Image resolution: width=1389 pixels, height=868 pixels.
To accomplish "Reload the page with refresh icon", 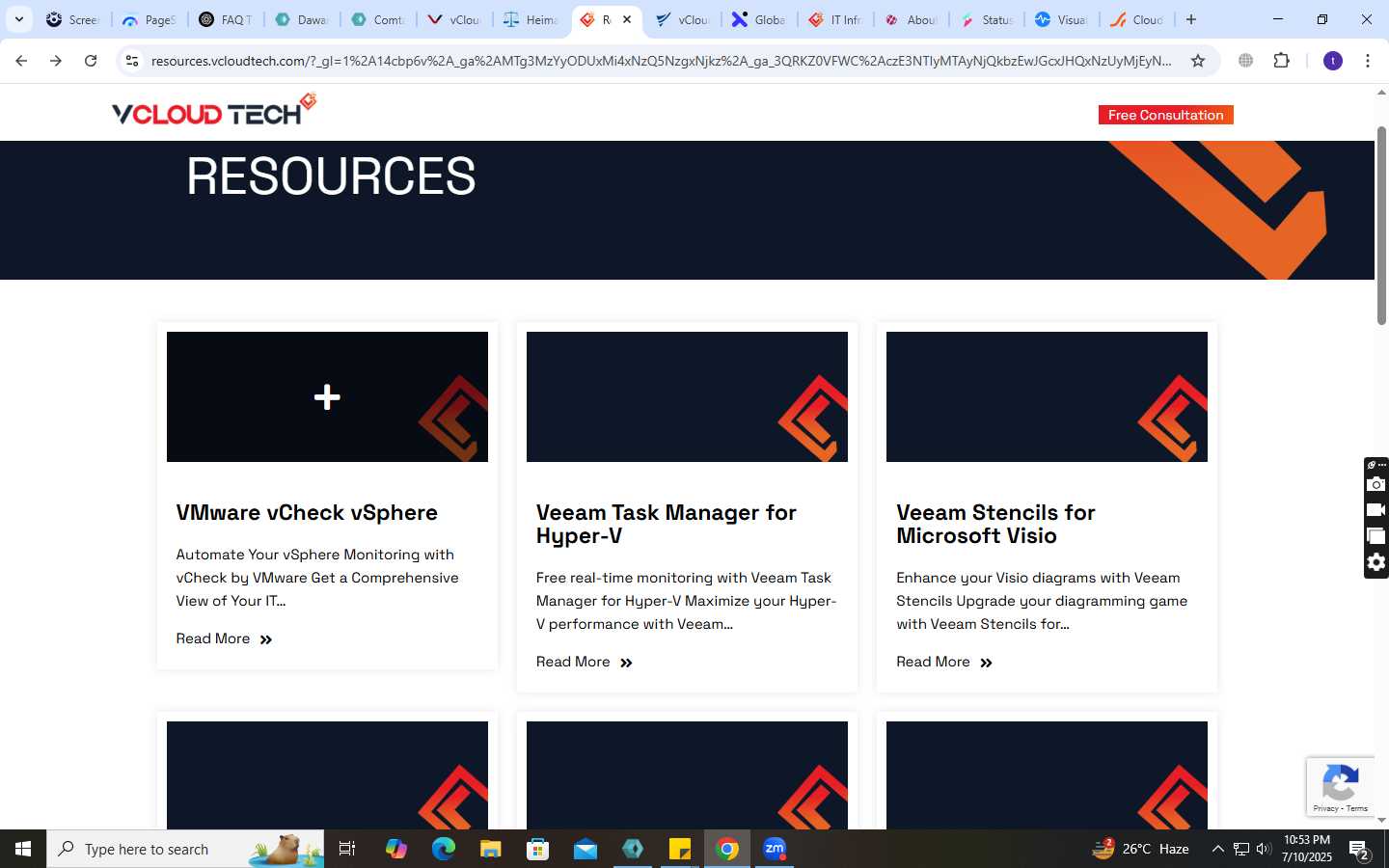I will tap(91, 61).
